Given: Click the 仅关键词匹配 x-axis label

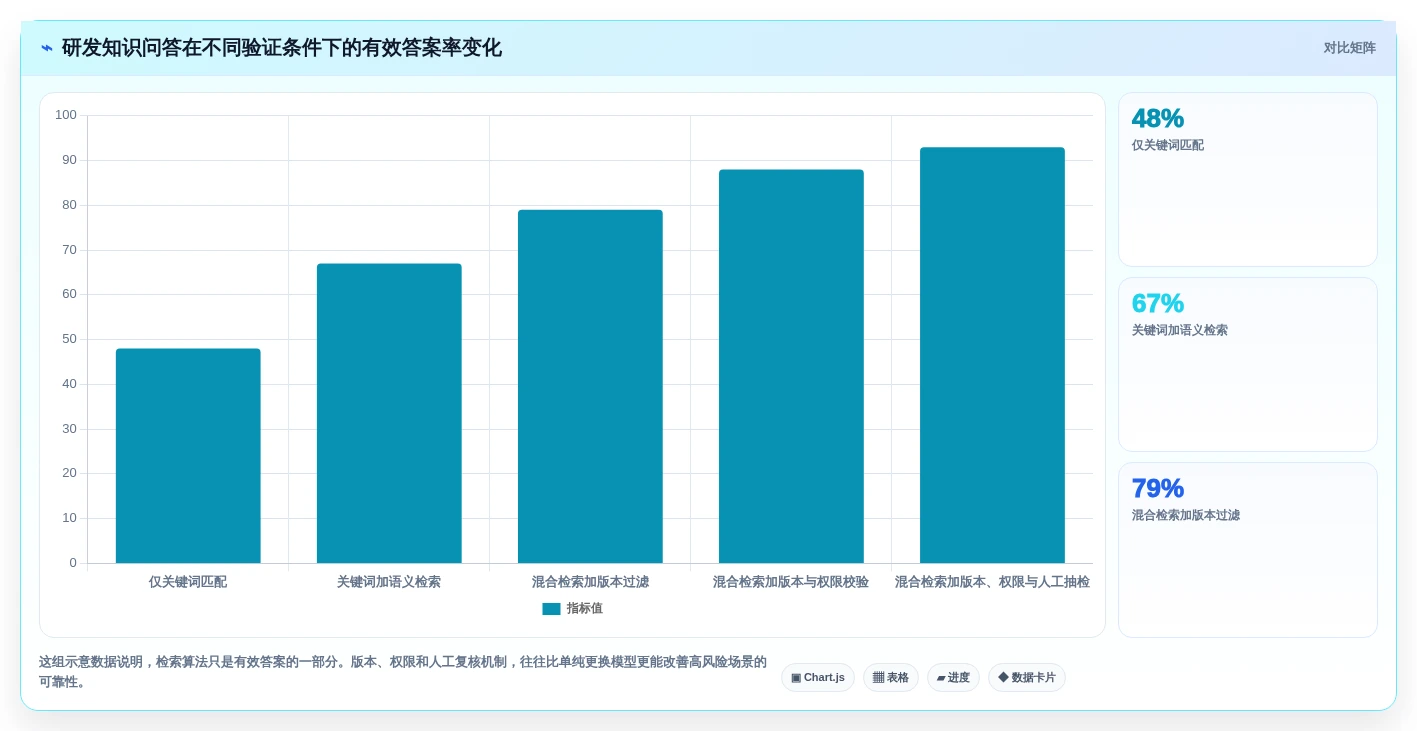Looking at the screenshot, I should pos(188,582).
